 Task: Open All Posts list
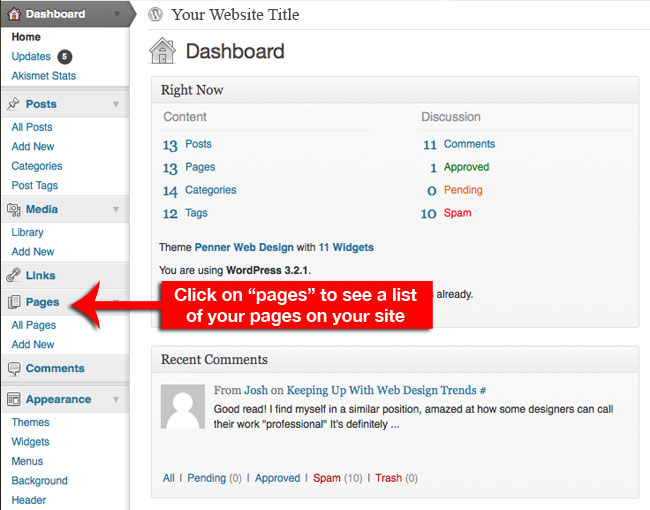click(32, 127)
